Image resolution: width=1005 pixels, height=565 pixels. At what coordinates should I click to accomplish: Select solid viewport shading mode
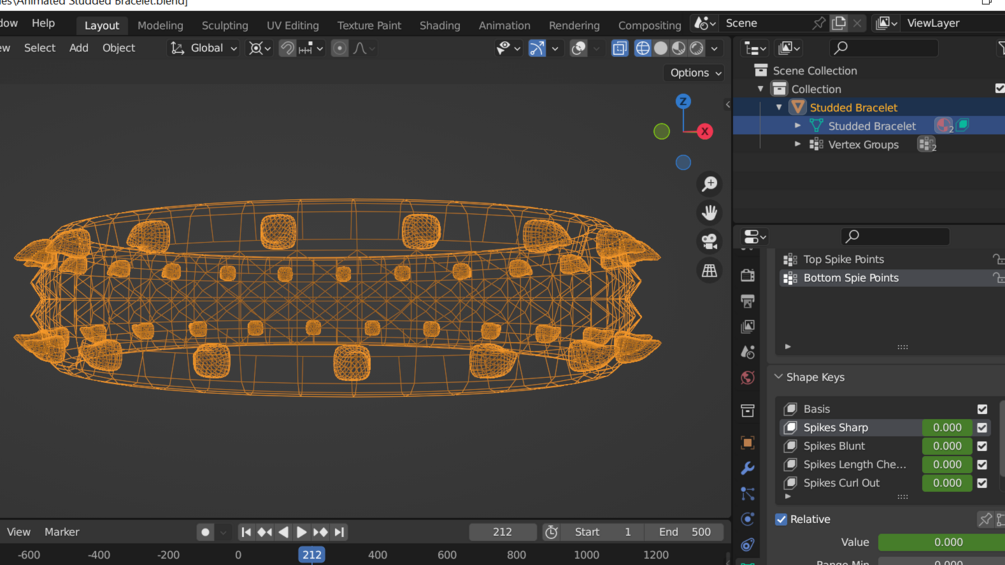660,48
